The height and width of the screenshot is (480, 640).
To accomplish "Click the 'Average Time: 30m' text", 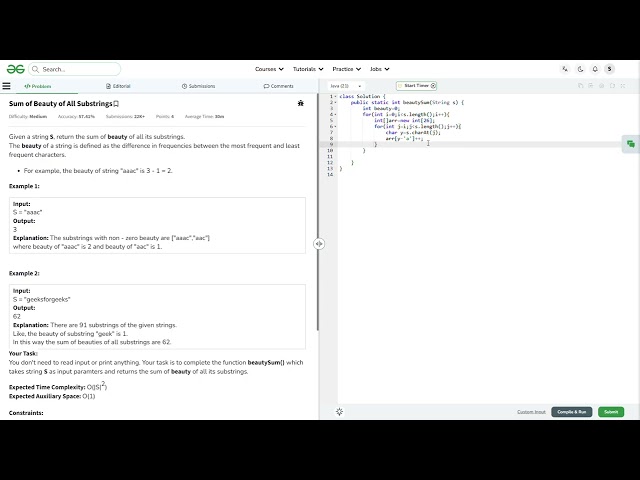I will click(x=204, y=116).
